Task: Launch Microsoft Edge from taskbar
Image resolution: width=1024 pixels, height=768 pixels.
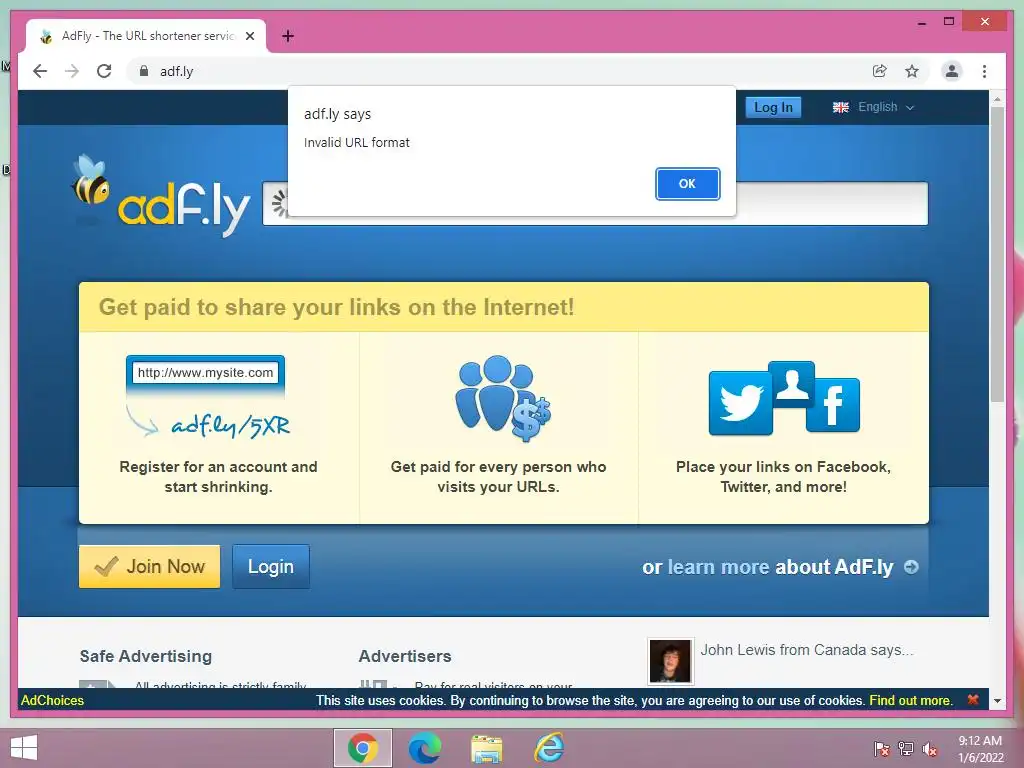Action: pyautogui.click(x=424, y=748)
